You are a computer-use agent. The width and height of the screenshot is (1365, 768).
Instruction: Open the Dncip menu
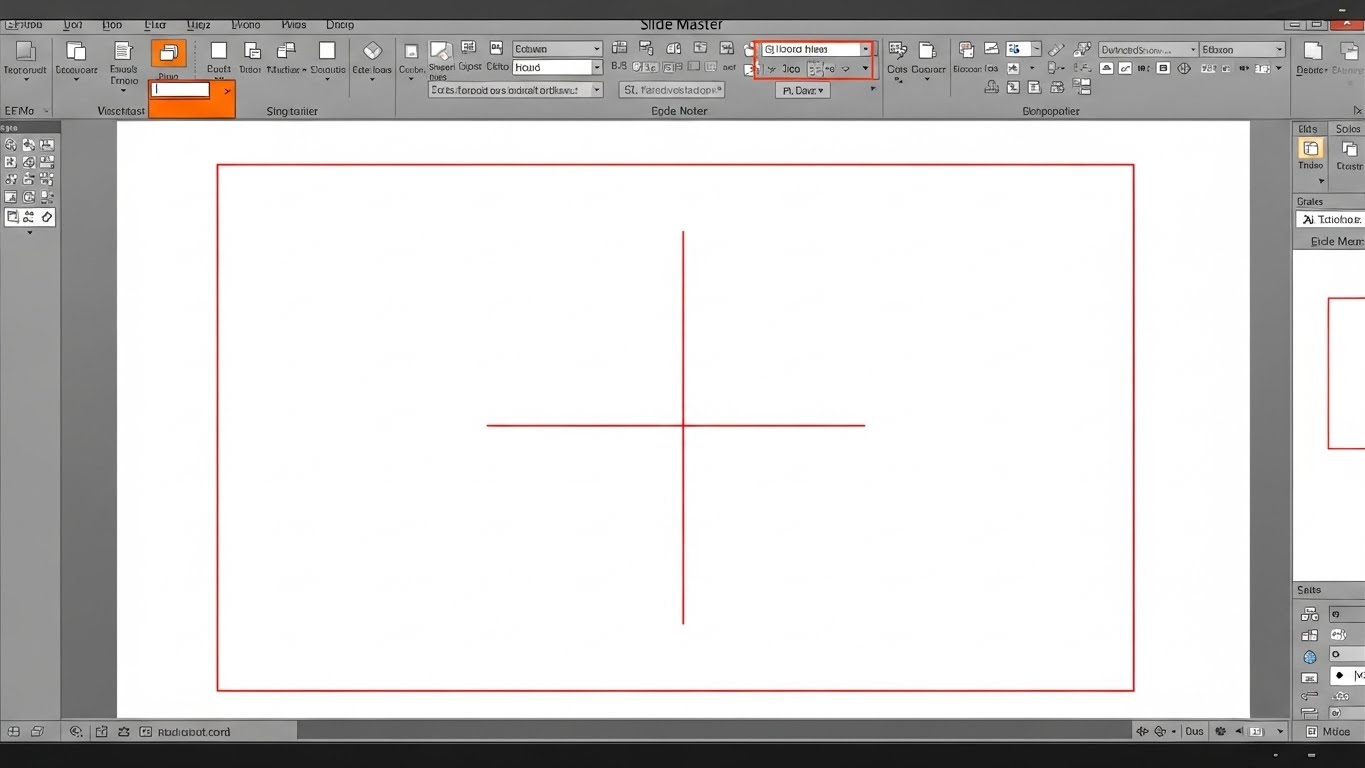pyautogui.click(x=340, y=25)
